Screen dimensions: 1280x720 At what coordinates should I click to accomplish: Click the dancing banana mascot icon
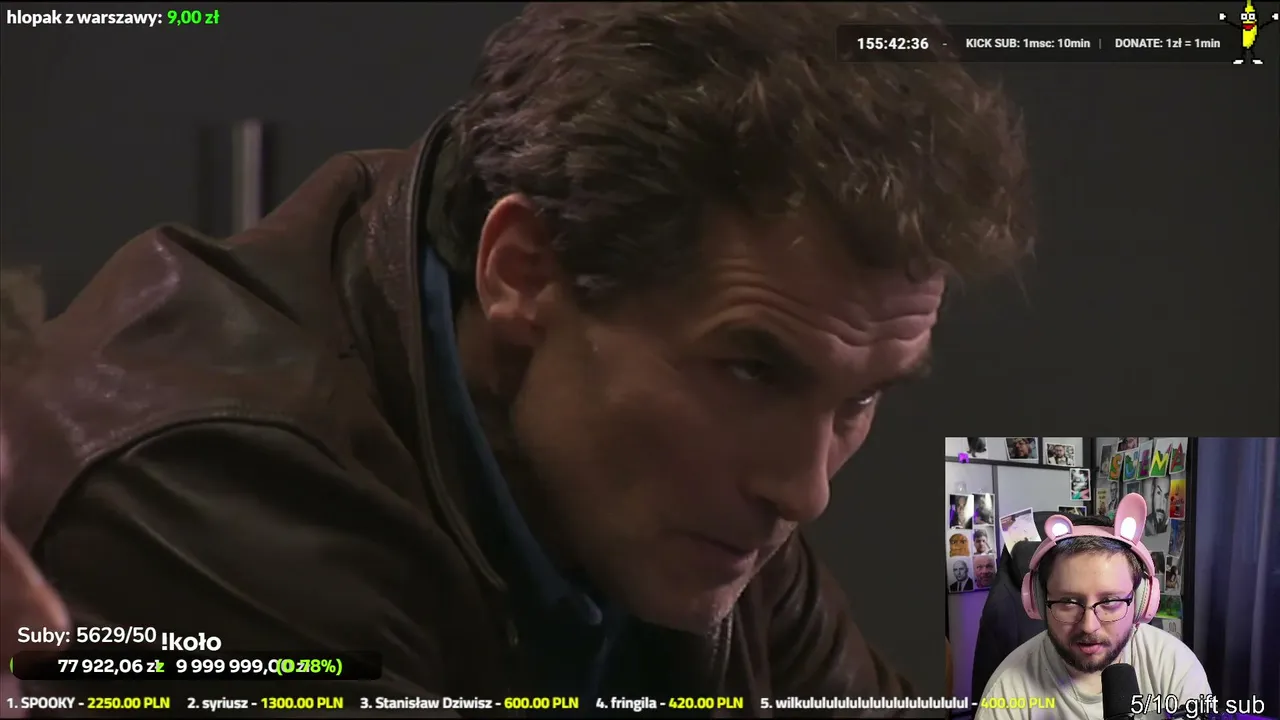coord(1247,34)
